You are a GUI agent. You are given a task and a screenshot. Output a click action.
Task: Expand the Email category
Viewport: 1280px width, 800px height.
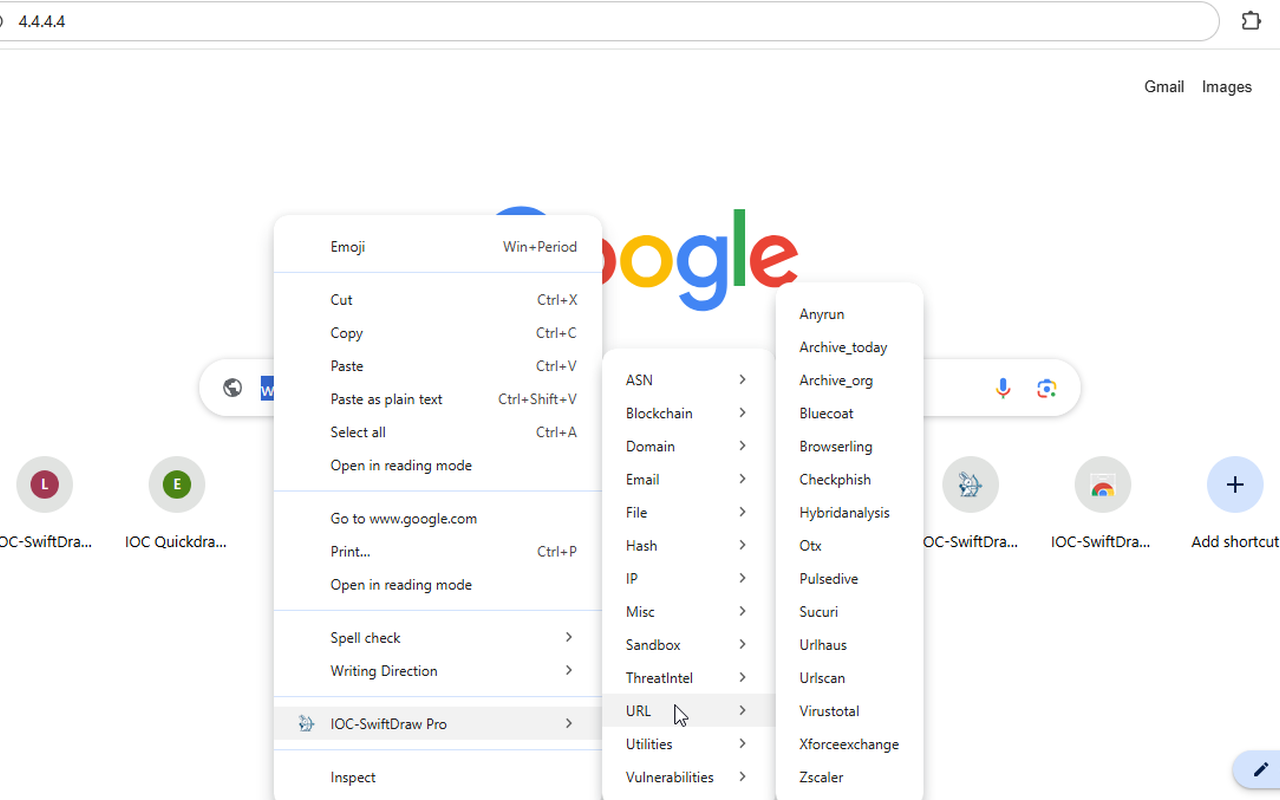click(688, 479)
